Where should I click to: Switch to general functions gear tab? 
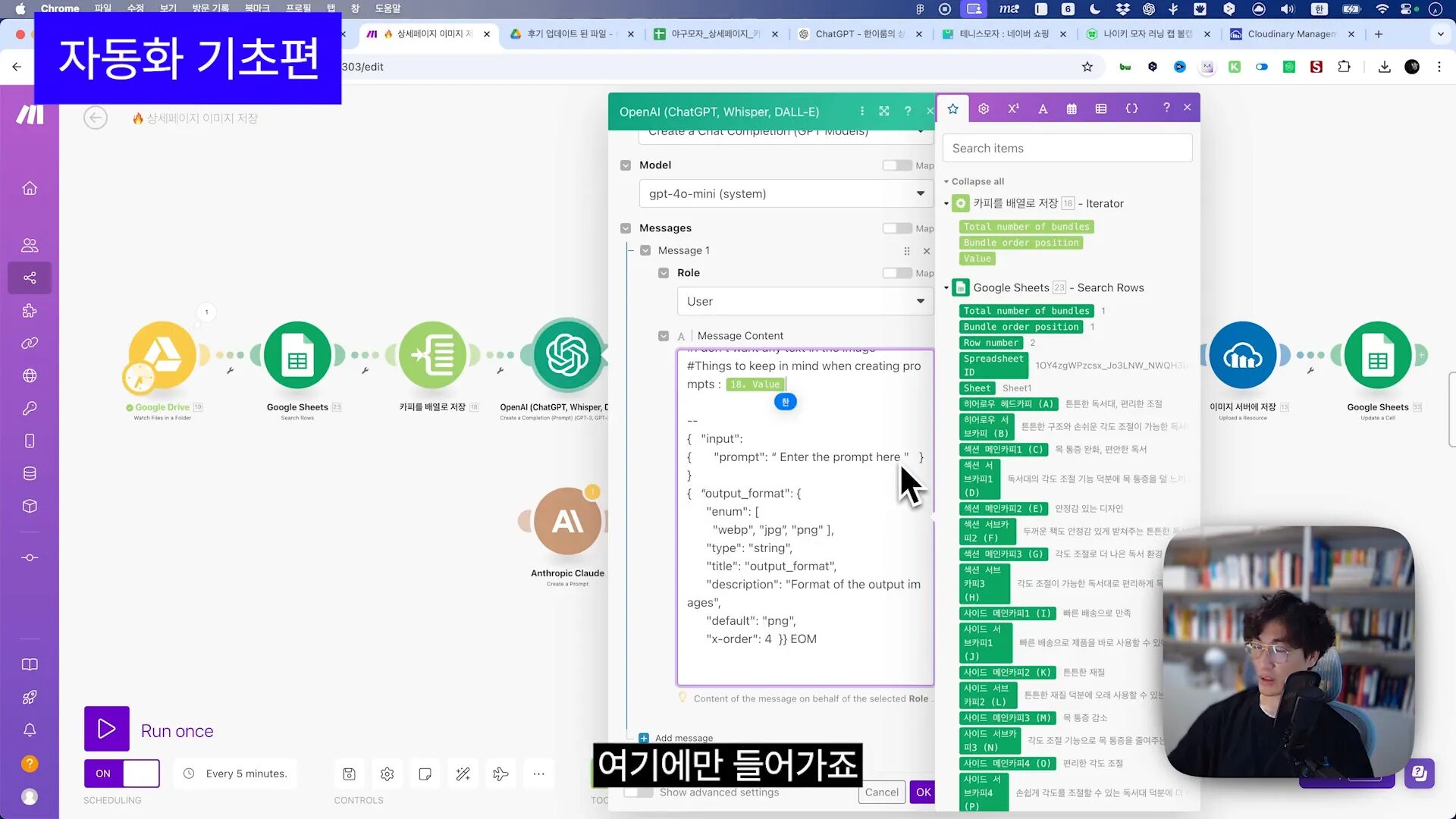[984, 108]
